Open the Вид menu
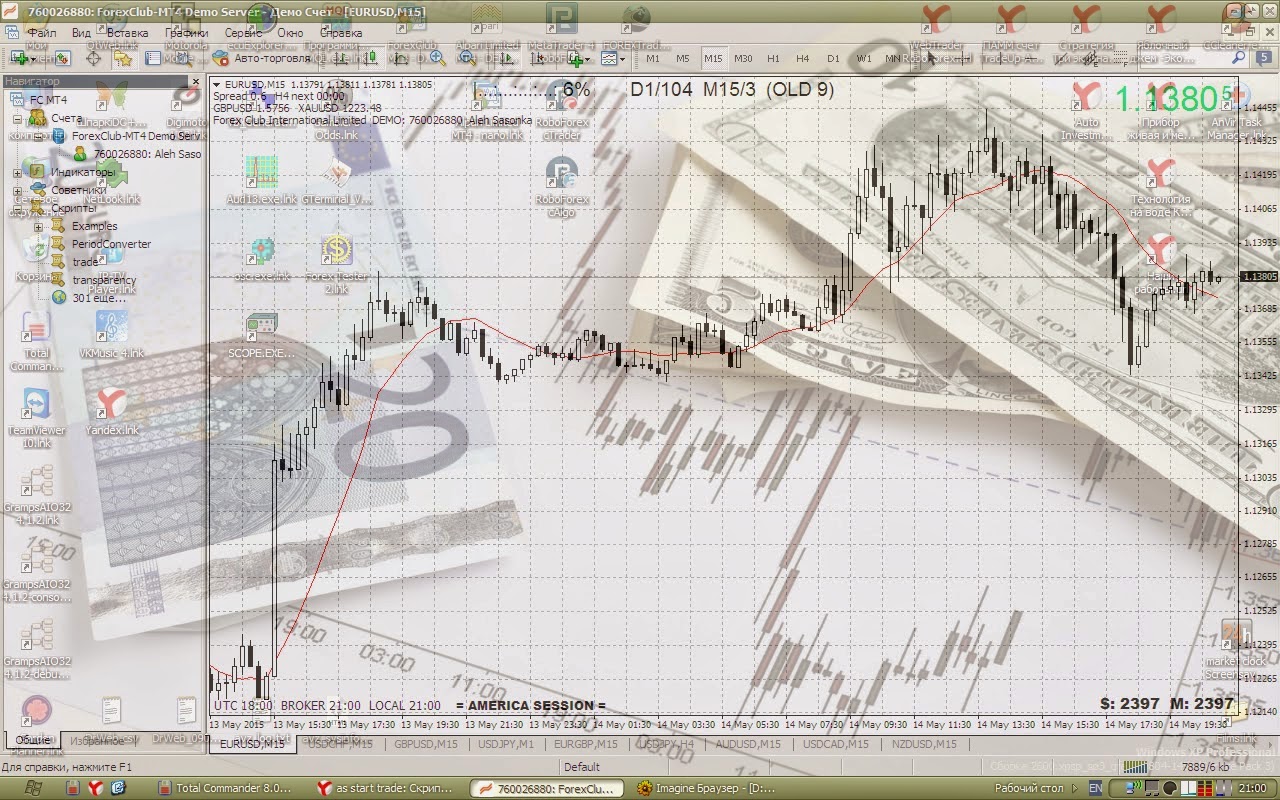 coord(82,32)
